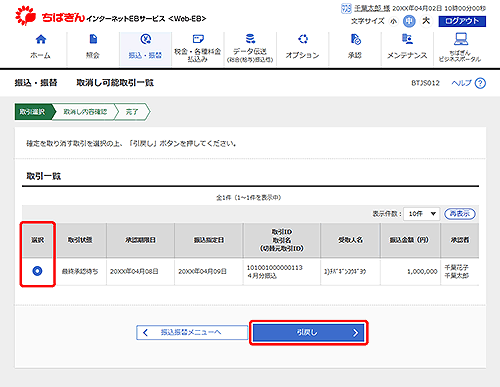Select radio button for 4月分振込 transaction
The image size is (500, 387).
pos(37,271)
